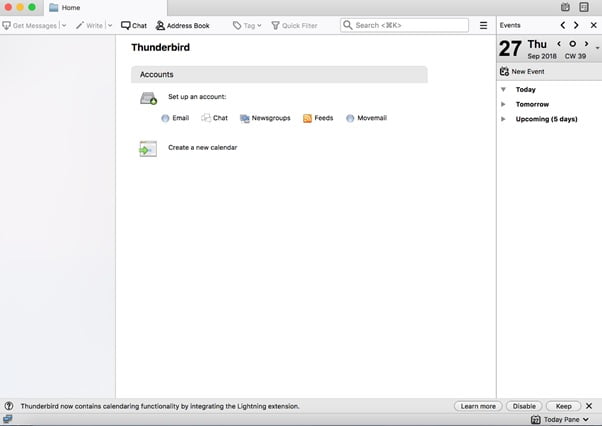602x426 pixels.
Task: Open Chat from the toolbar
Action: click(134, 25)
